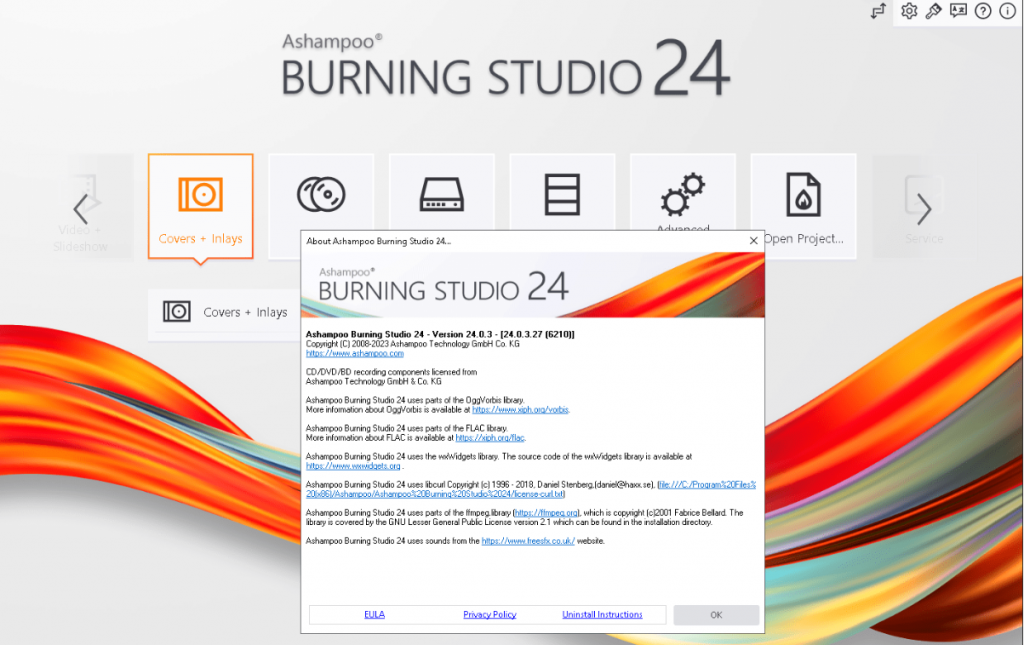This screenshot has width=1024, height=645.
Task: Open the Uninstall Instructions link
Action: pyautogui.click(x=602, y=614)
